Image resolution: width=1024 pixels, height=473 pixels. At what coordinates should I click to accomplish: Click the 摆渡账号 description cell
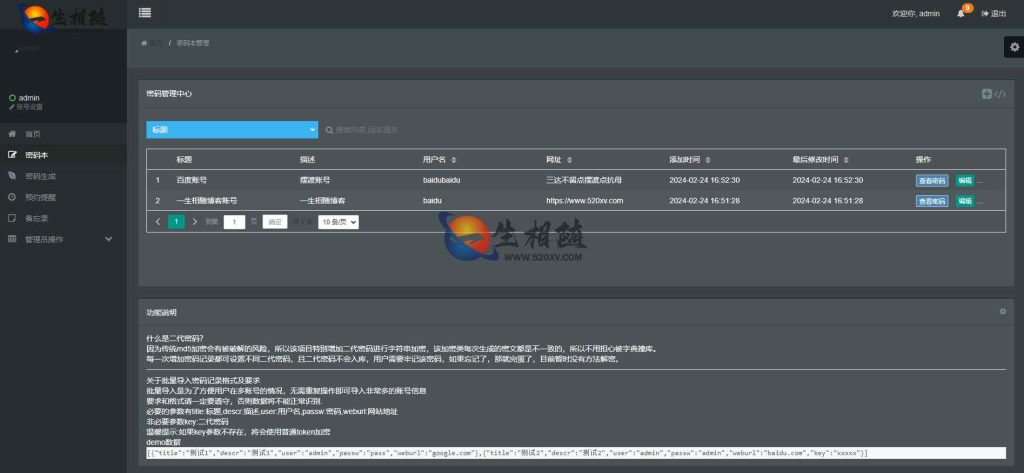(x=315, y=180)
